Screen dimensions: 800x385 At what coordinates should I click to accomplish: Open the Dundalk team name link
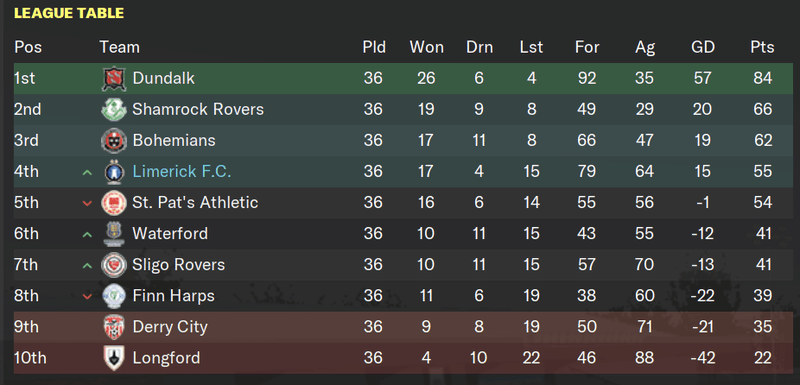coord(163,78)
